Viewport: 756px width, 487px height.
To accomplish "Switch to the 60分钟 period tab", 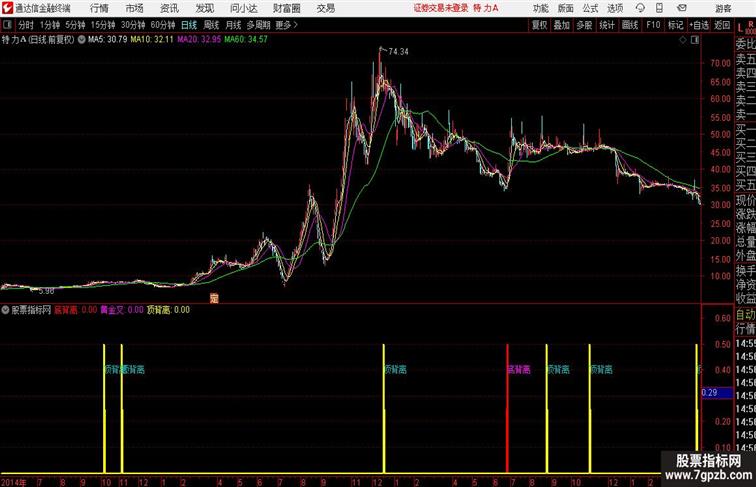I will coord(163,25).
